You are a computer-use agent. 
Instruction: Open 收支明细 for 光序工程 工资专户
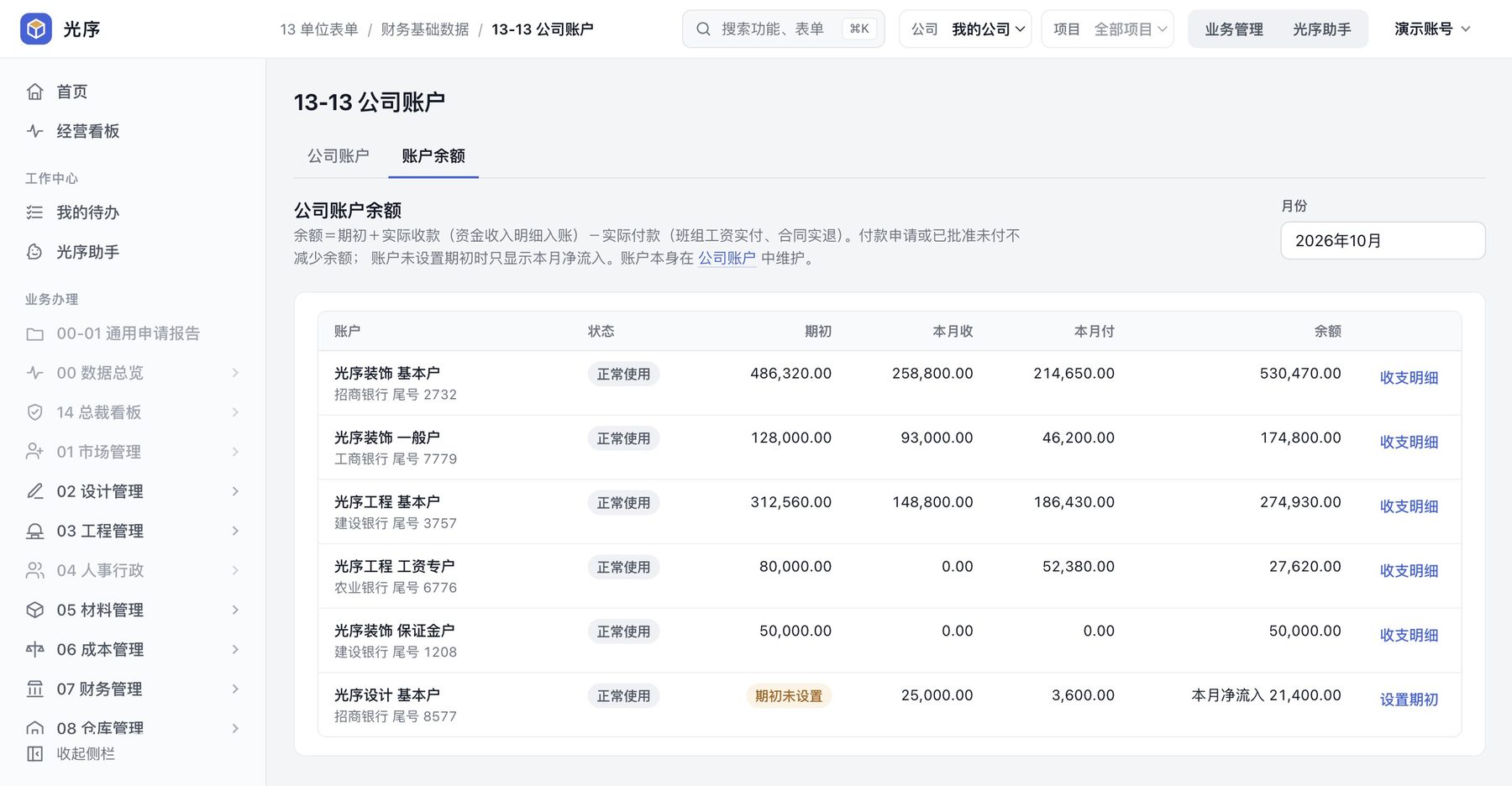coord(1409,571)
